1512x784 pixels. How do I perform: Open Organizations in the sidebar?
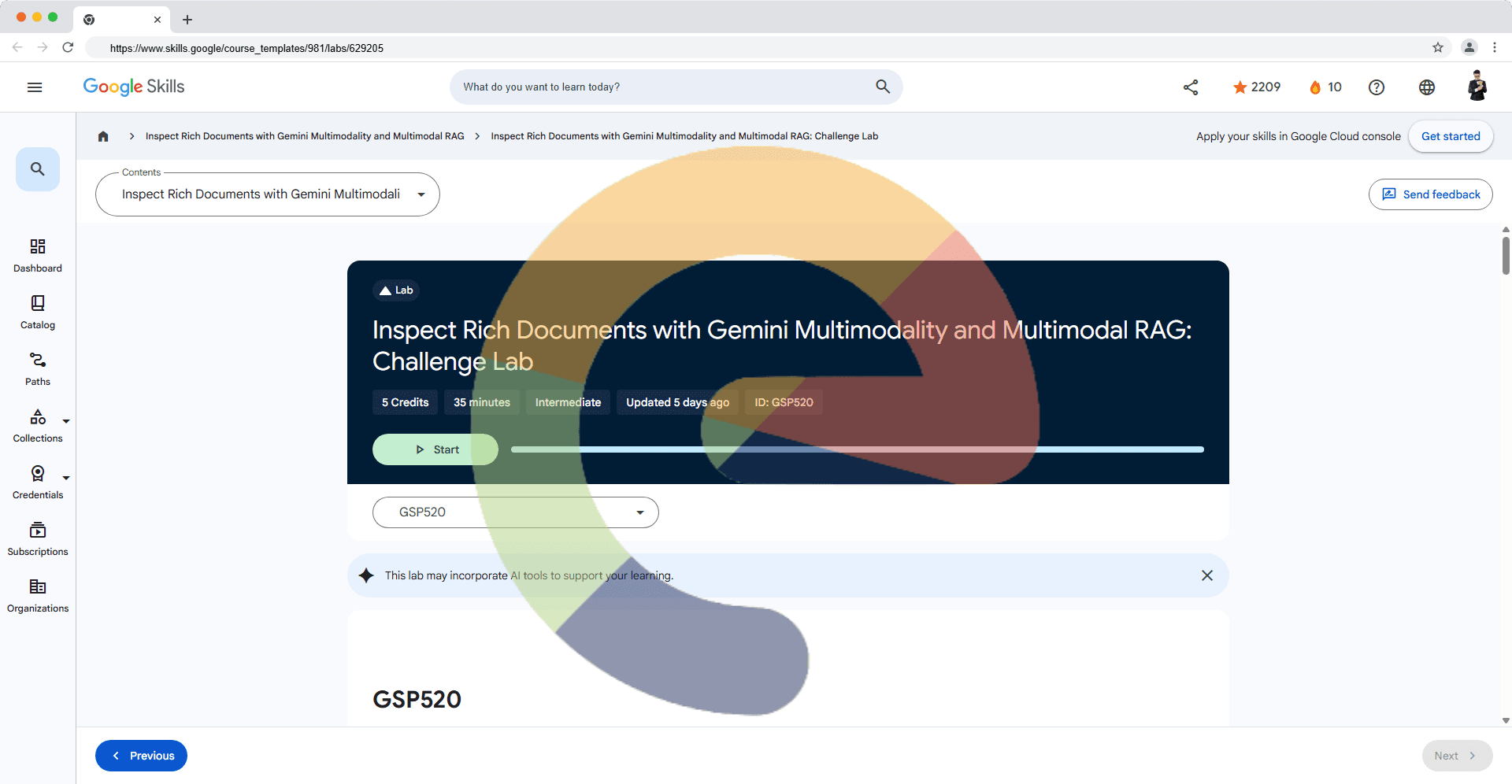tap(38, 596)
